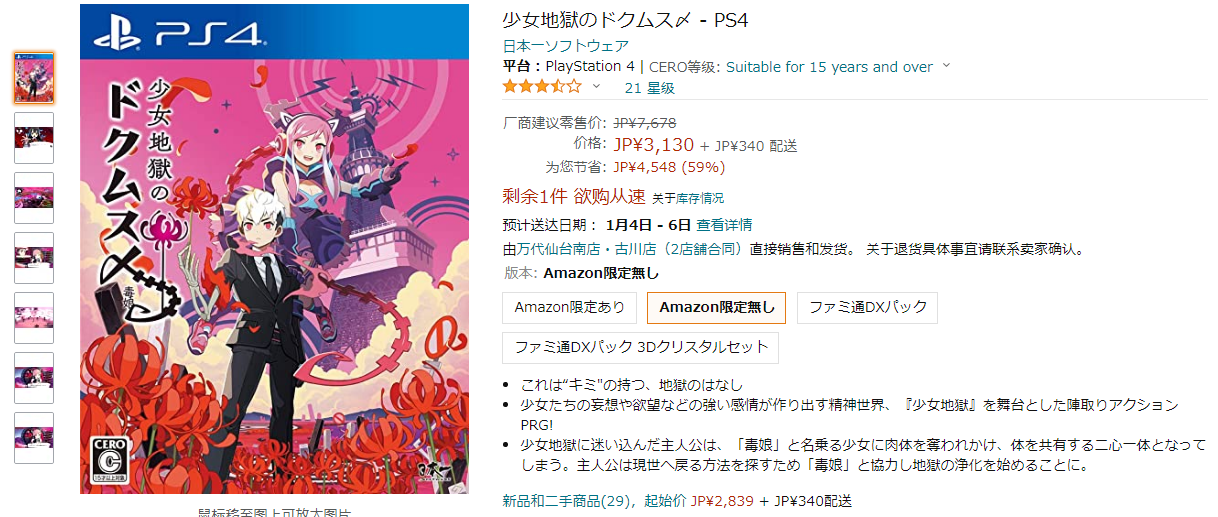
Task: Open the 21 星级 reviews link
Action: (x=649, y=88)
